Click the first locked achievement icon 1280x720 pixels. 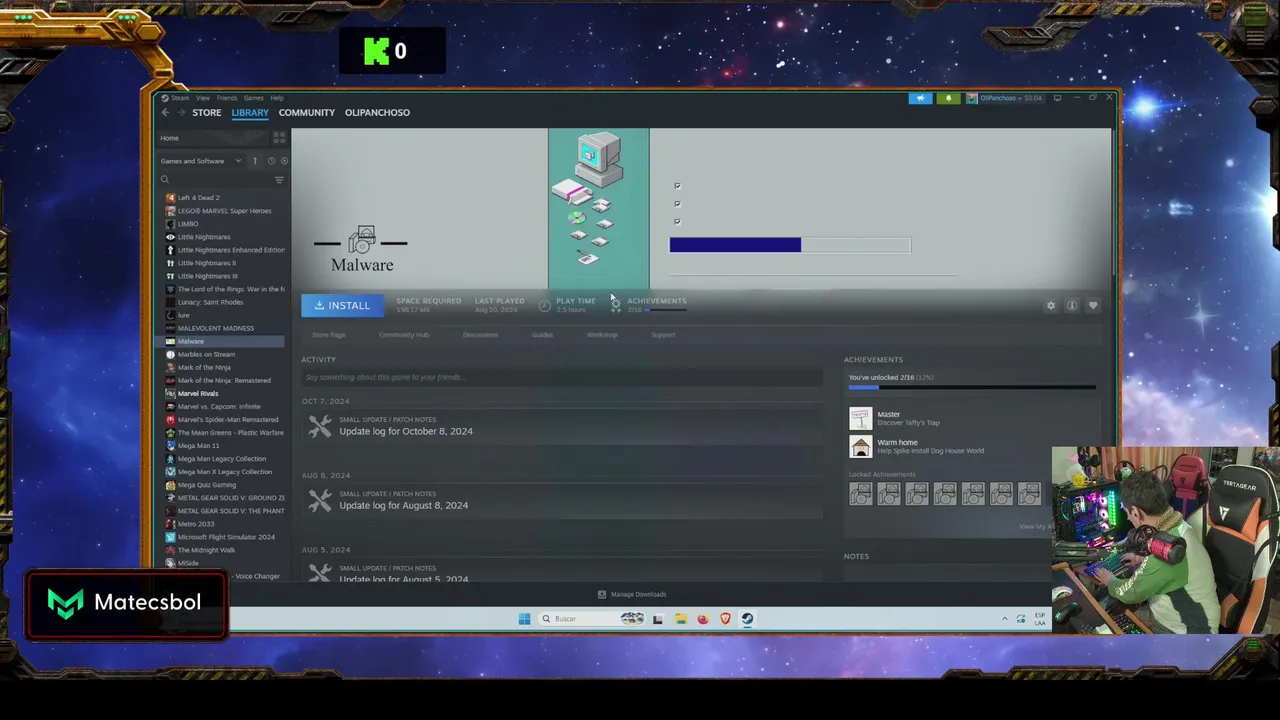860,493
